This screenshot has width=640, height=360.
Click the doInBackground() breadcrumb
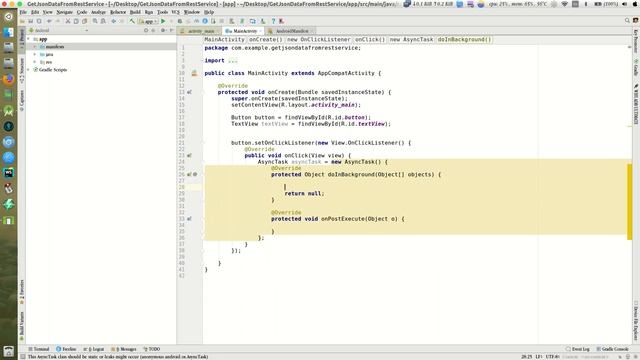click(x=464, y=40)
